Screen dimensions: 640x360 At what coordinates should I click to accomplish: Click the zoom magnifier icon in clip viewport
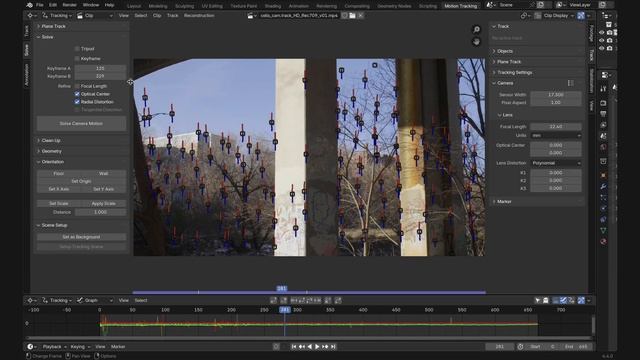476,29
